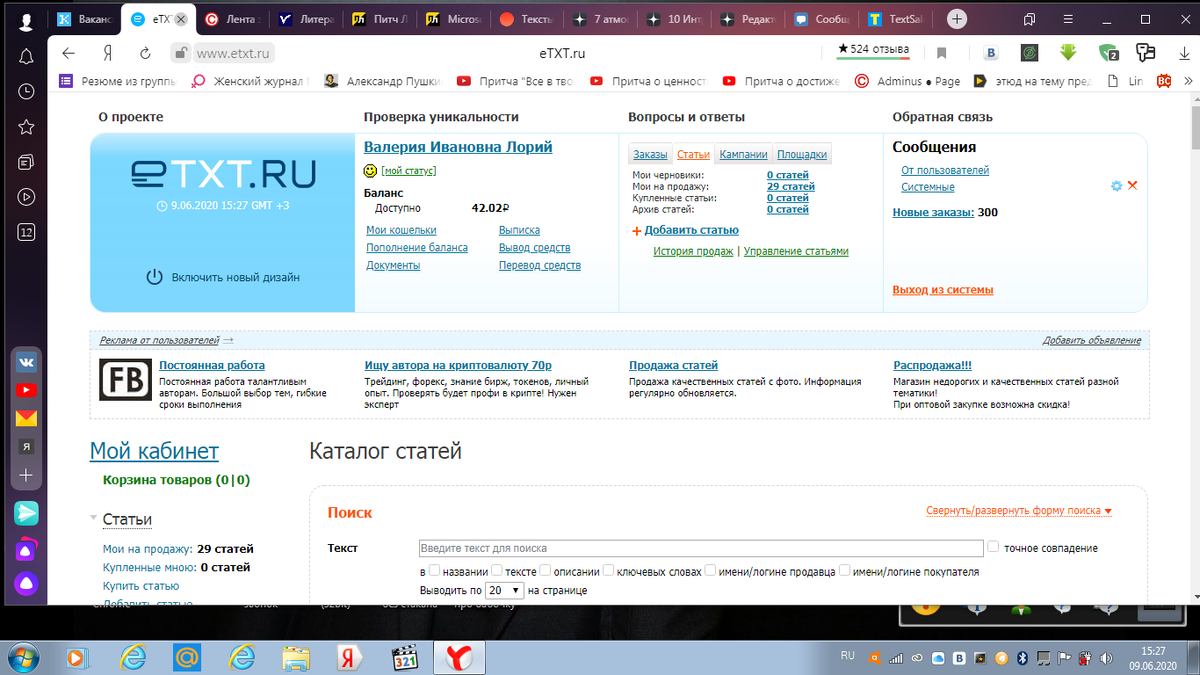
Task: Click Выход из системы link
Action: click(x=943, y=290)
